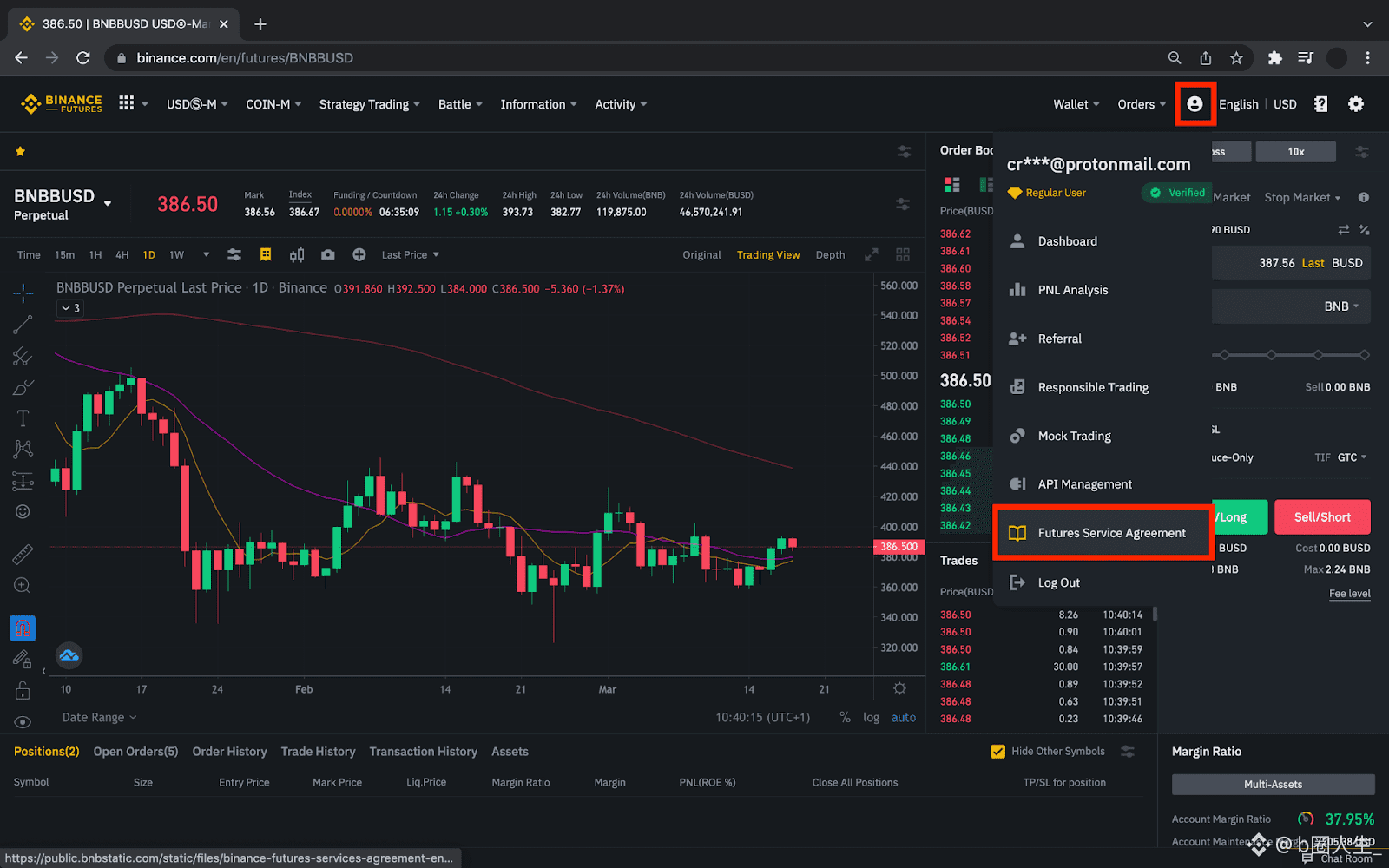Open chart settings sliders icon
The width and height of the screenshot is (1389, 868).
(234, 254)
